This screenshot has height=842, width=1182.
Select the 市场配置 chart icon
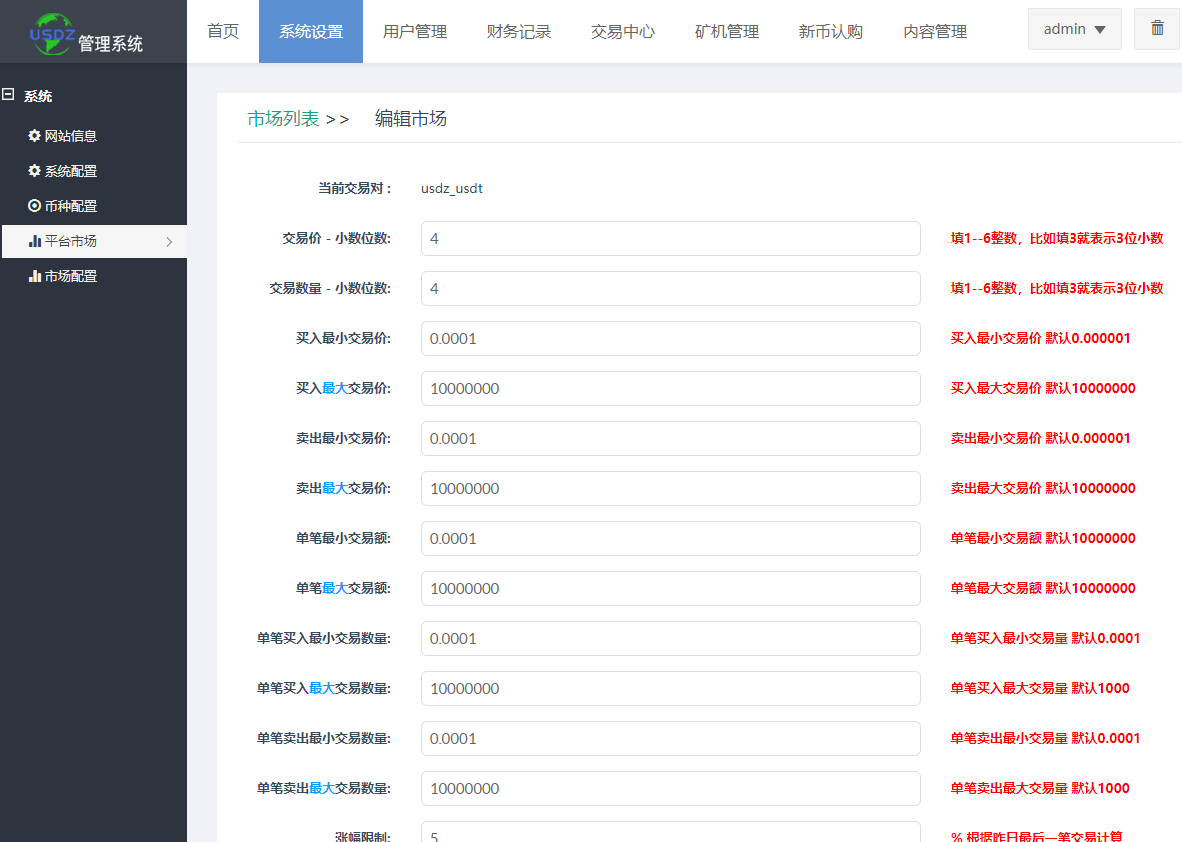[x=36, y=275]
